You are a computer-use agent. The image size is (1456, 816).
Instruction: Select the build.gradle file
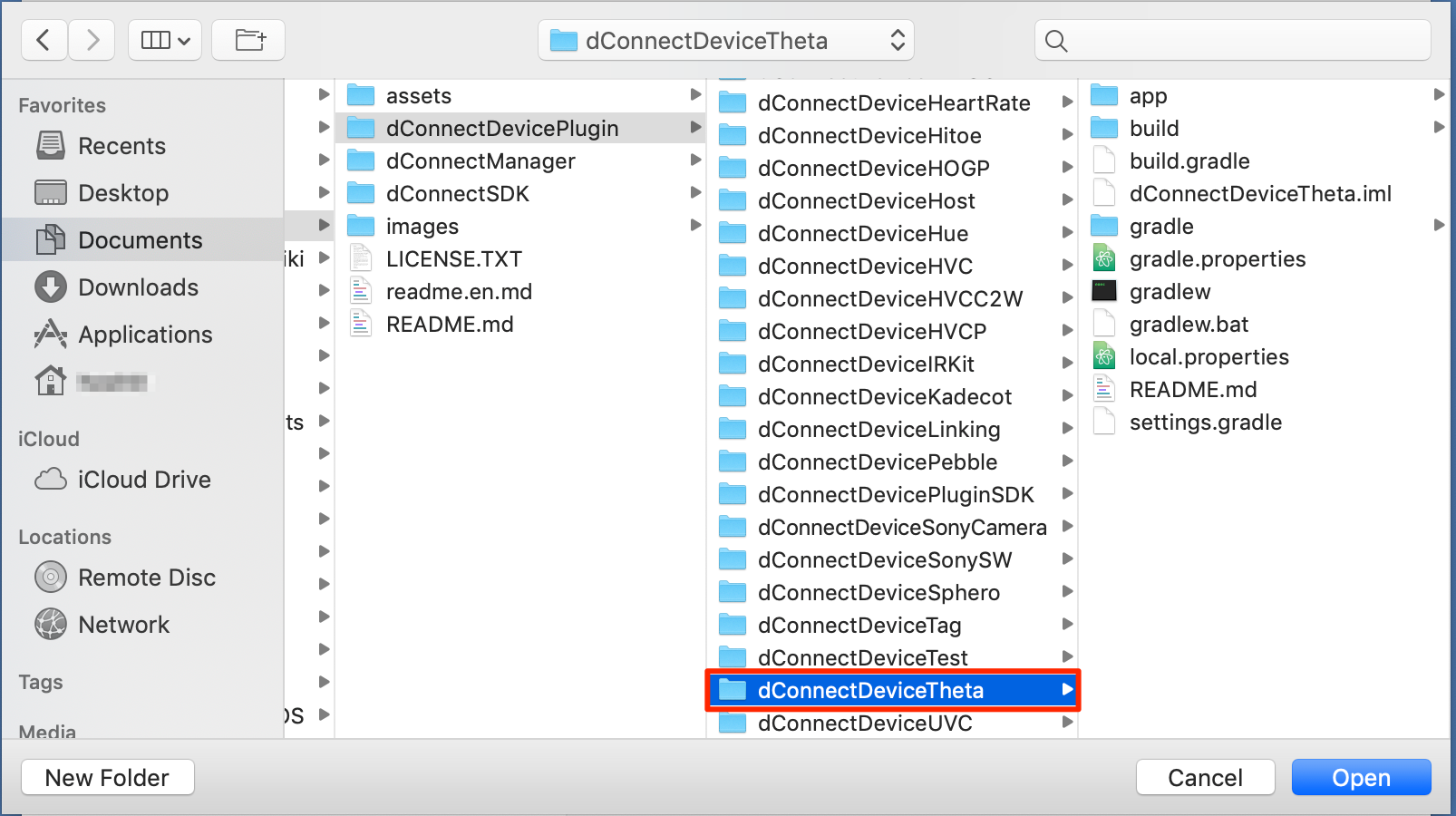pyautogui.click(x=1189, y=161)
